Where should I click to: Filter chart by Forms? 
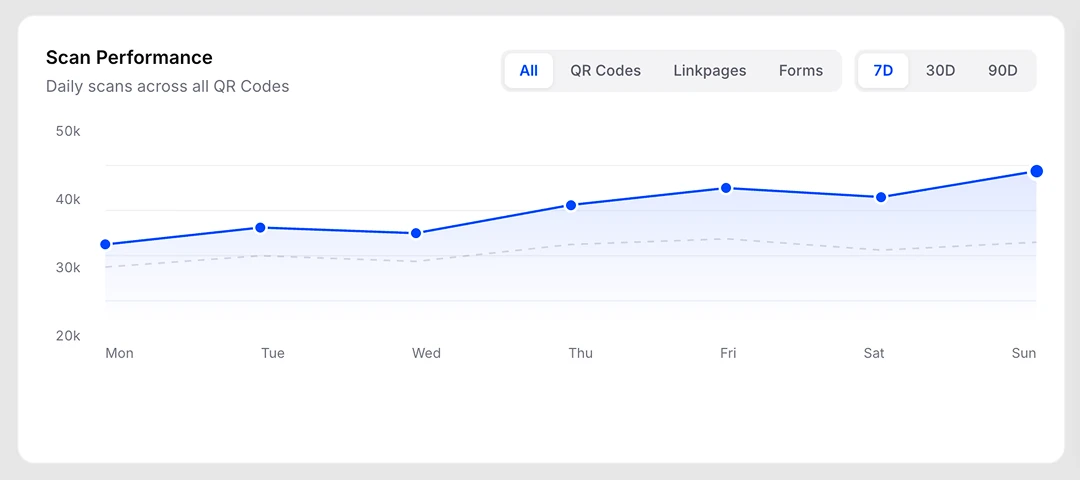click(801, 71)
